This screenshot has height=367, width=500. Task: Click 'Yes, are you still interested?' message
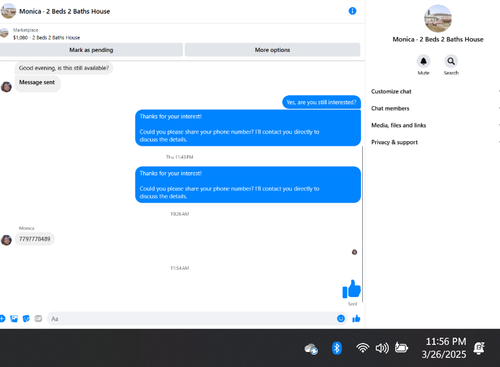321,102
